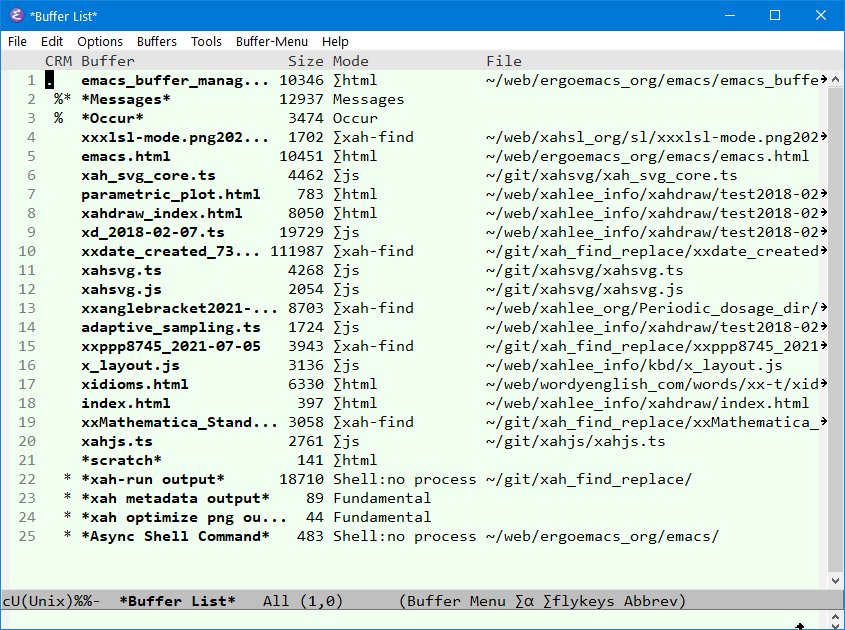Select the *scratch* buffer entry
The image size is (845, 630).
(122, 460)
